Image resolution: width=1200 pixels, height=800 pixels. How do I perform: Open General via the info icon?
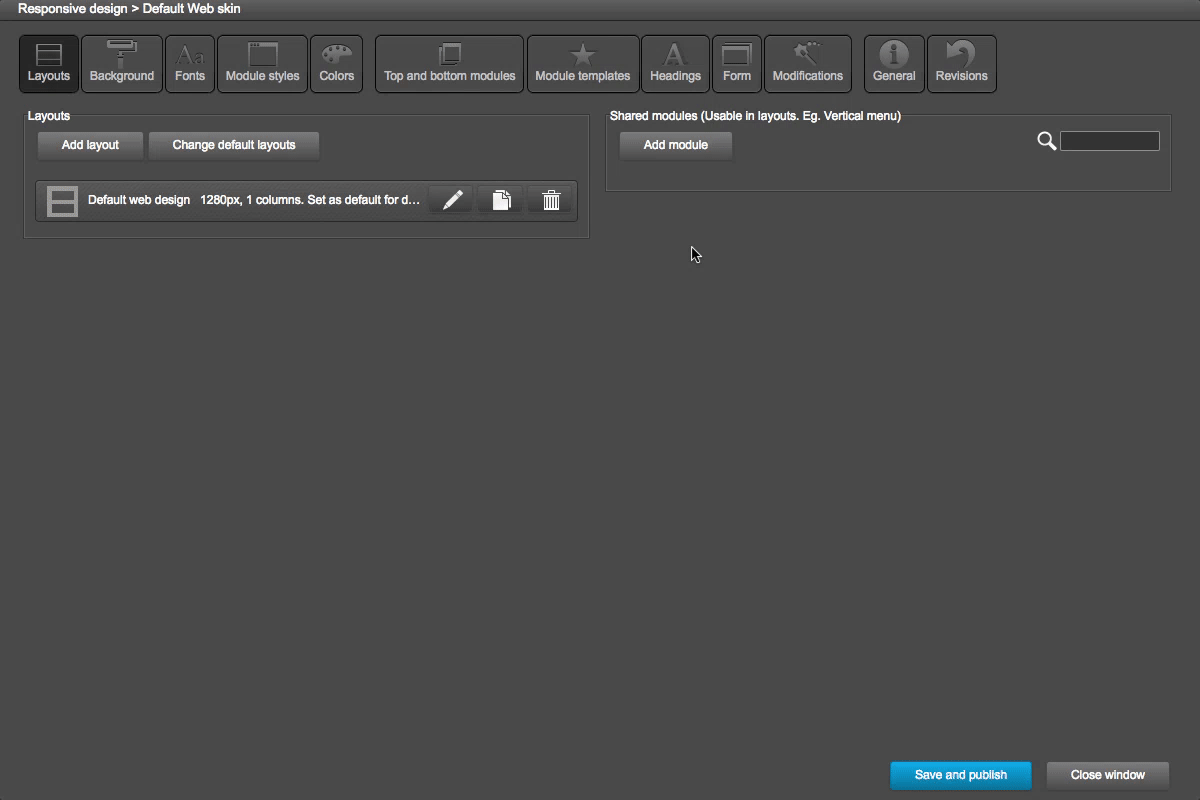pos(893,63)
